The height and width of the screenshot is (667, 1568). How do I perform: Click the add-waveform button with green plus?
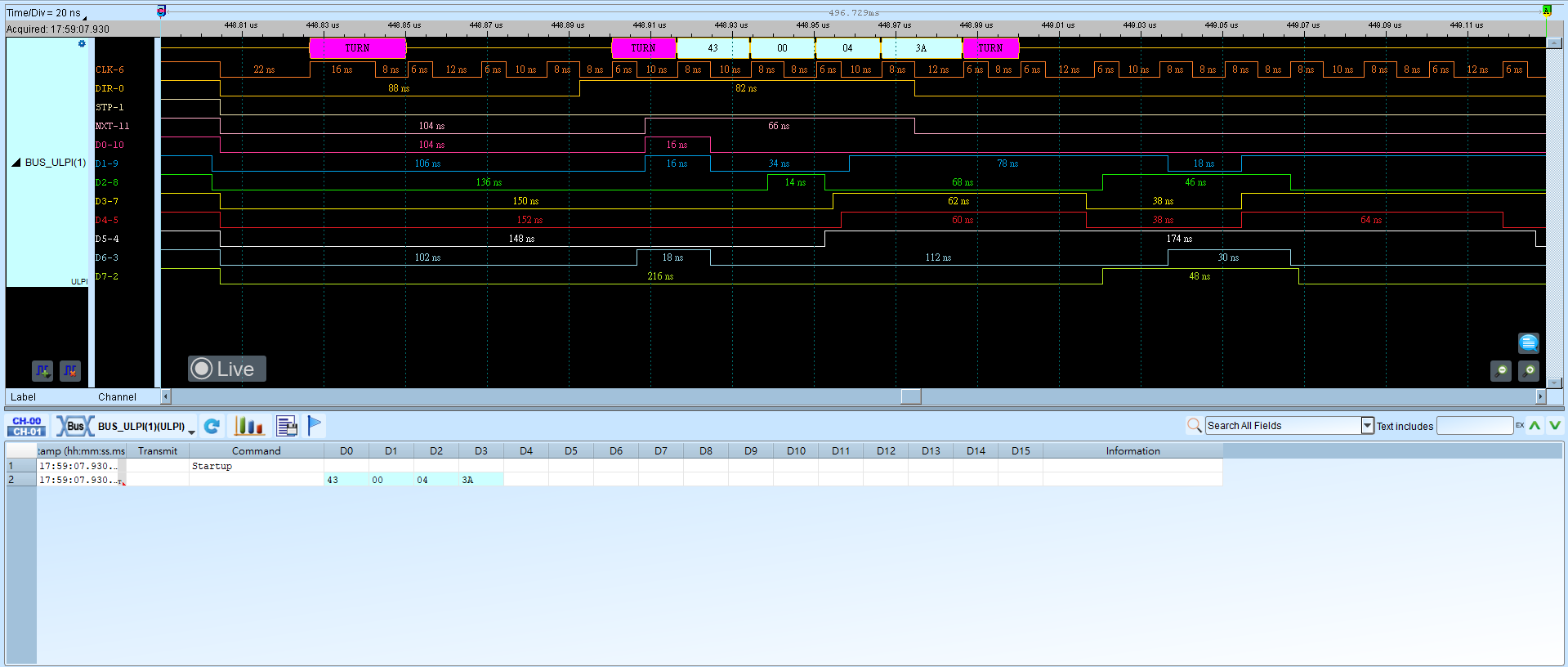(42, 371)
